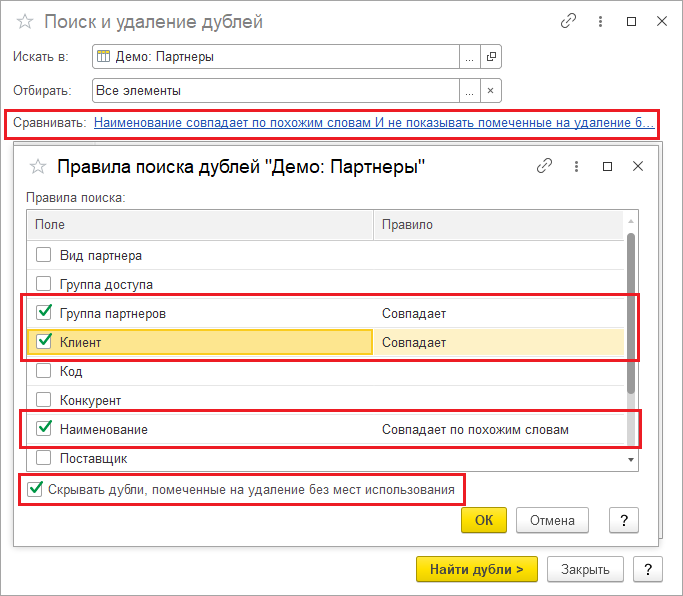
Task: Click Отмена to discard rule changes
Action: (552, 520)
